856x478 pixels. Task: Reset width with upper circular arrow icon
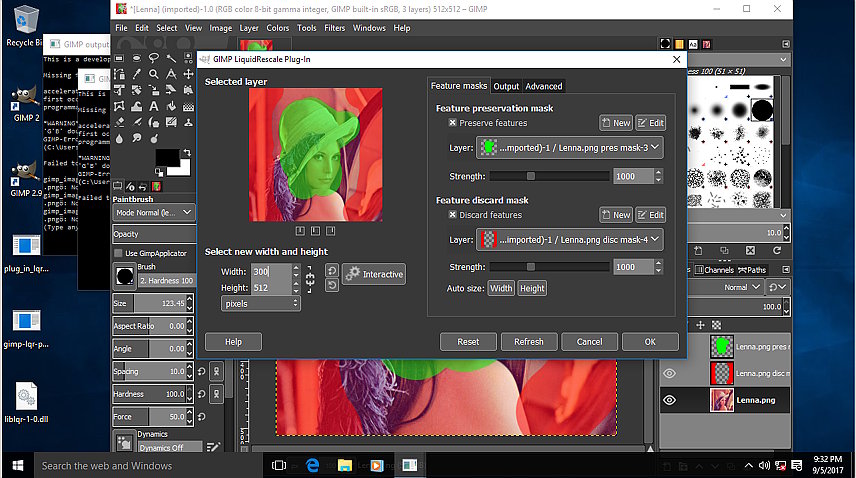[x=331, y=270]
